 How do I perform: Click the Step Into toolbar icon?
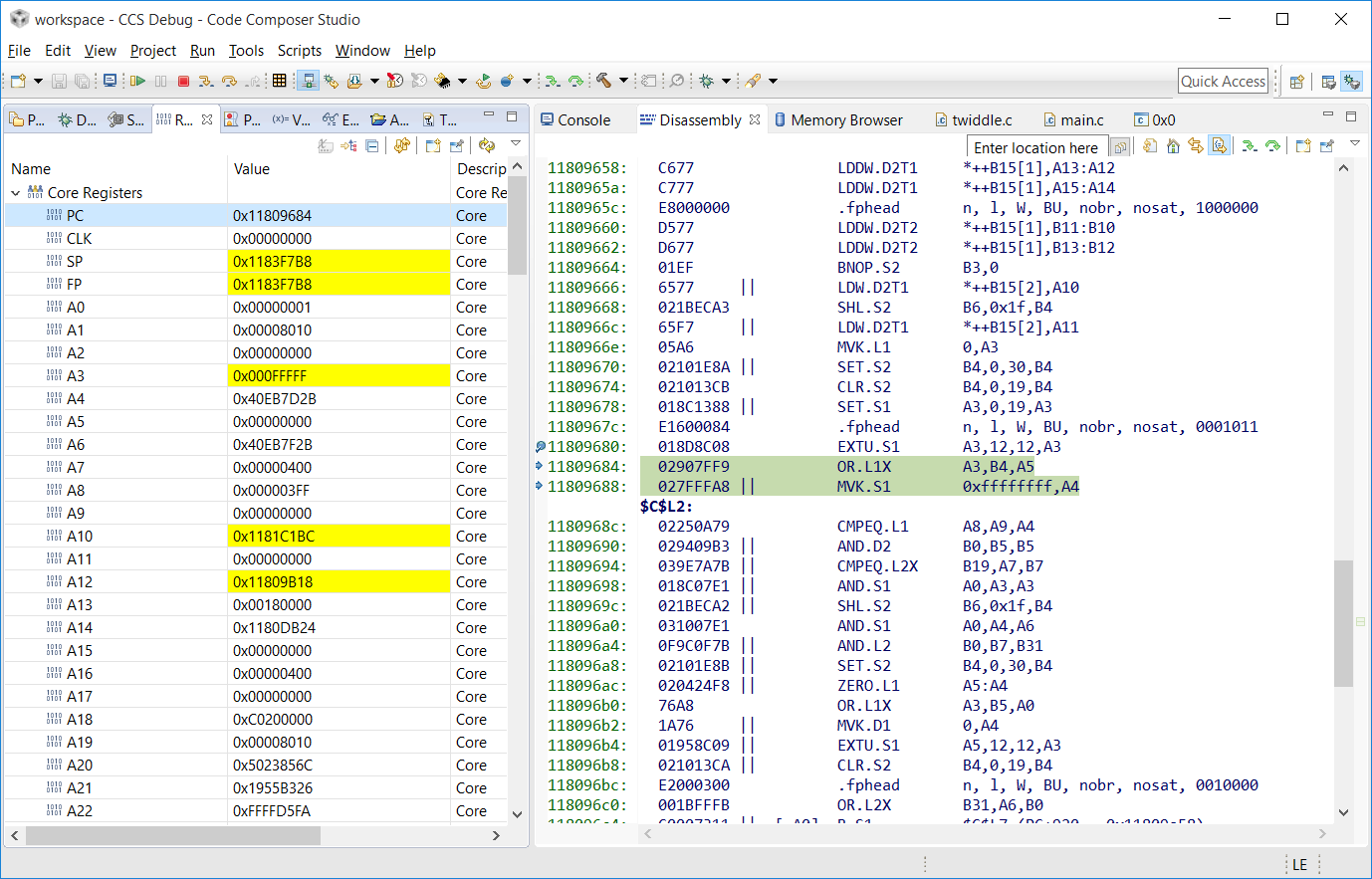pos(205,81)
